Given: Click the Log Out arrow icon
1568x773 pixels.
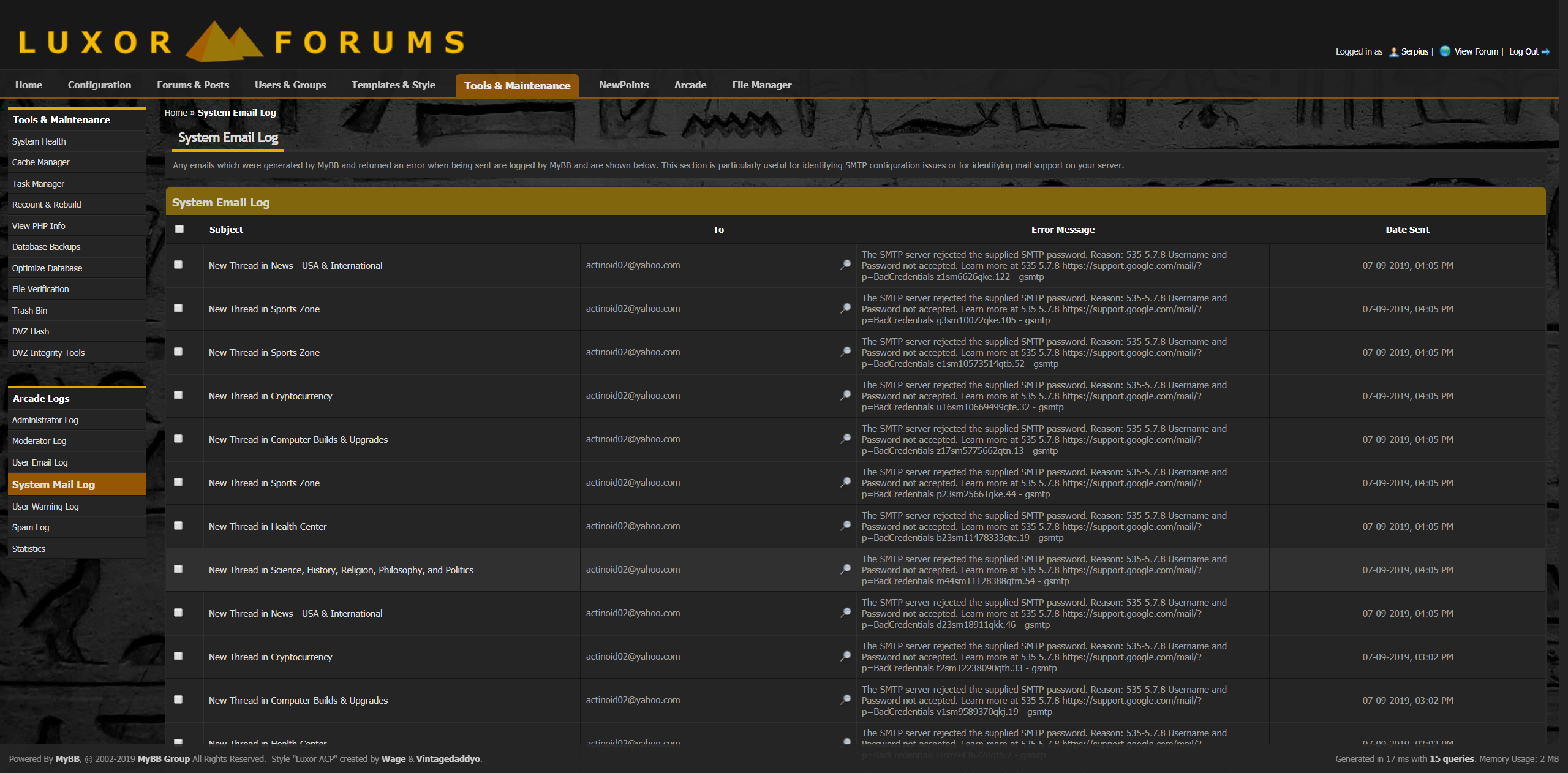Looking at the screenshot, I should (x=1545, y=52).
